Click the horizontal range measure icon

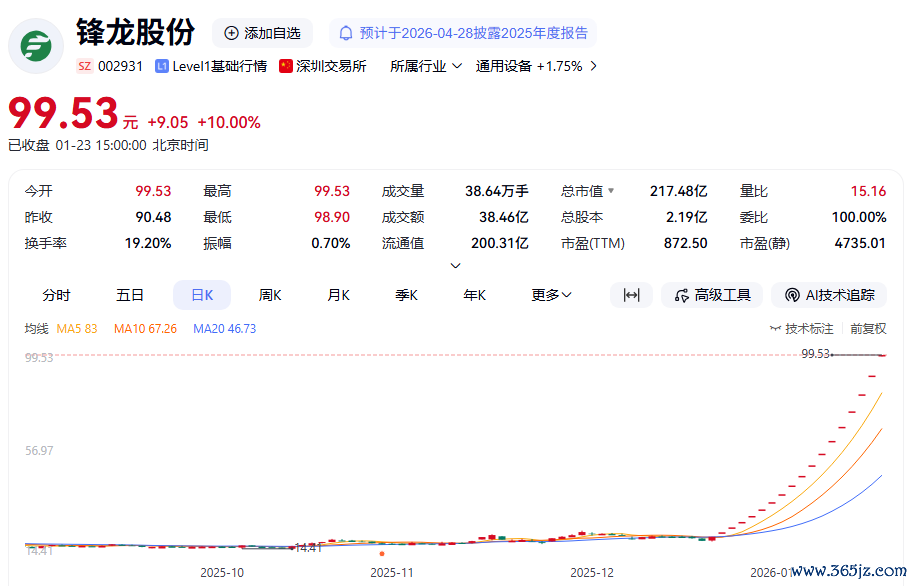(631, 295)
